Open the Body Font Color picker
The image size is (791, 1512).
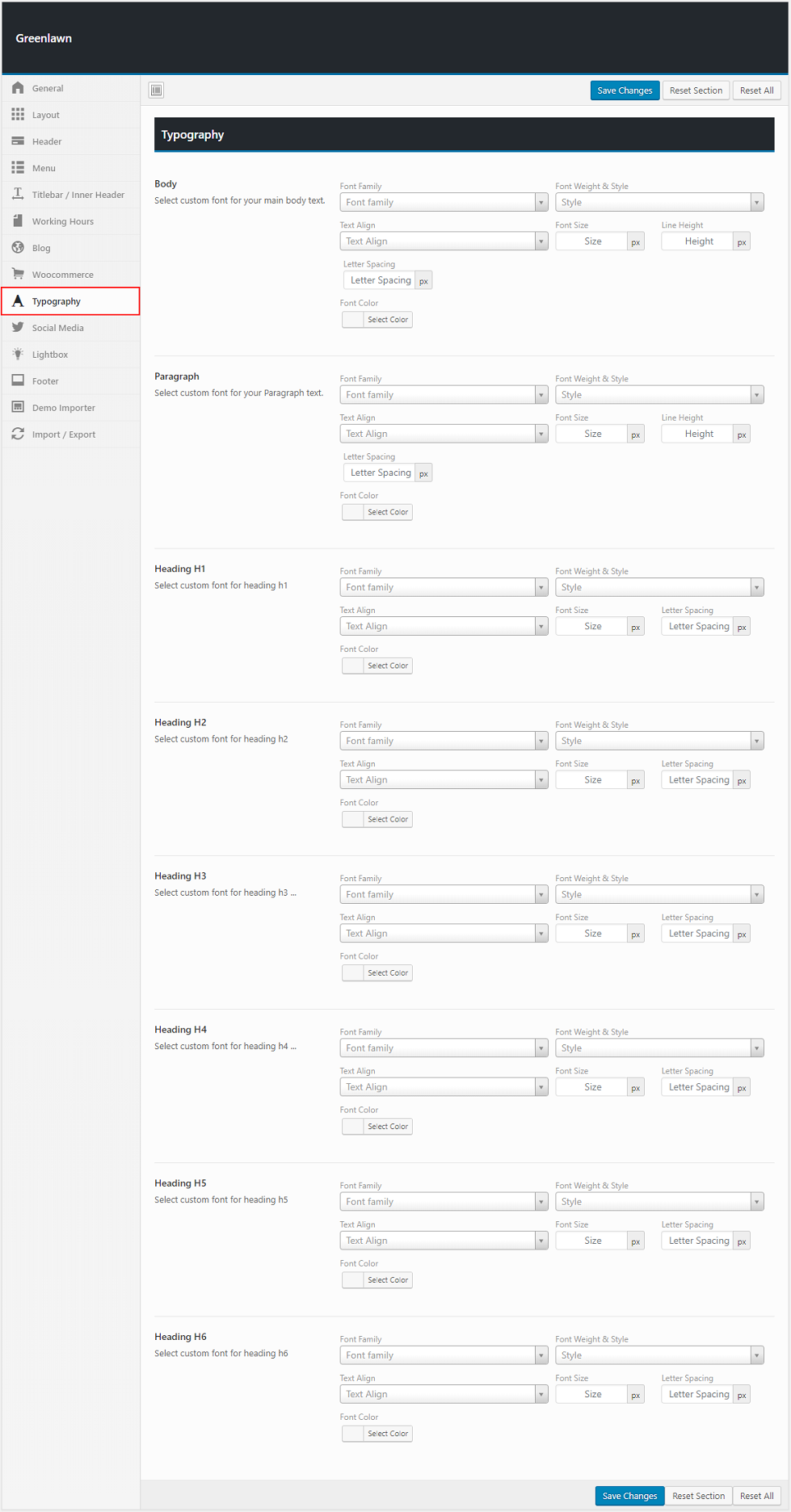pos(377,320)
